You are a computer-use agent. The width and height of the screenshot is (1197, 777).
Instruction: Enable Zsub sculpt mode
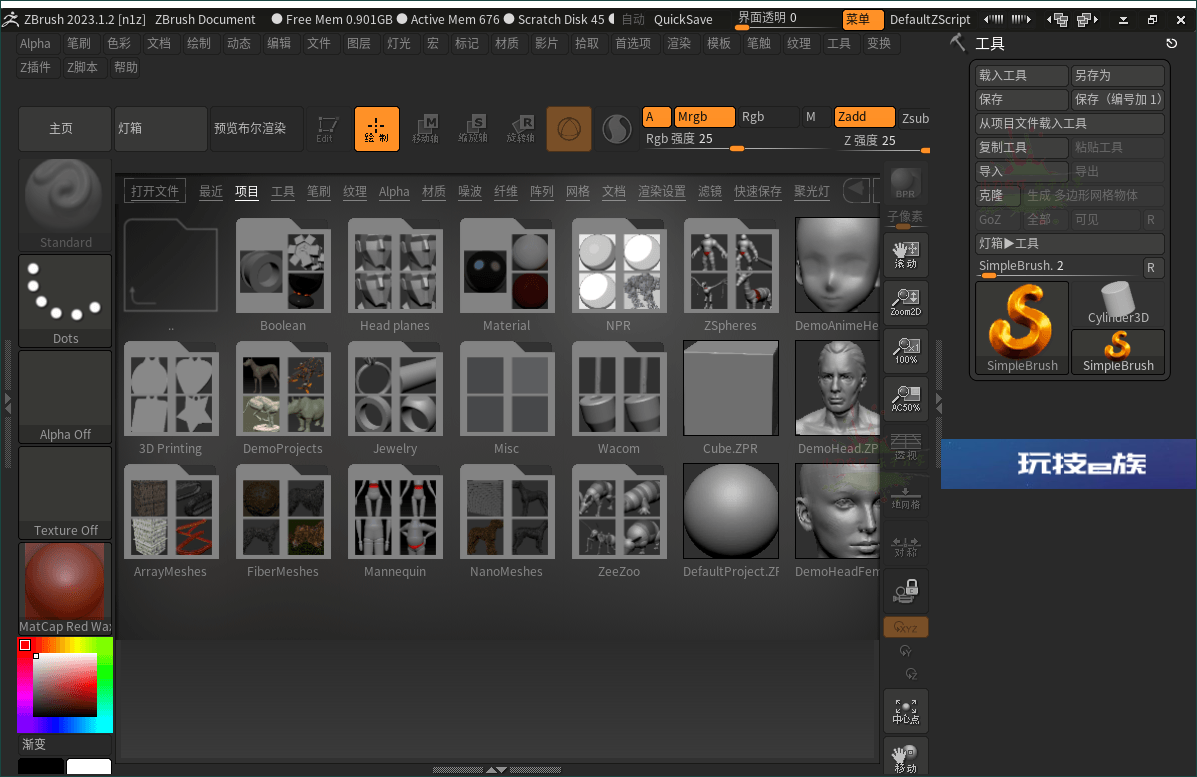[x=915, y=118]
